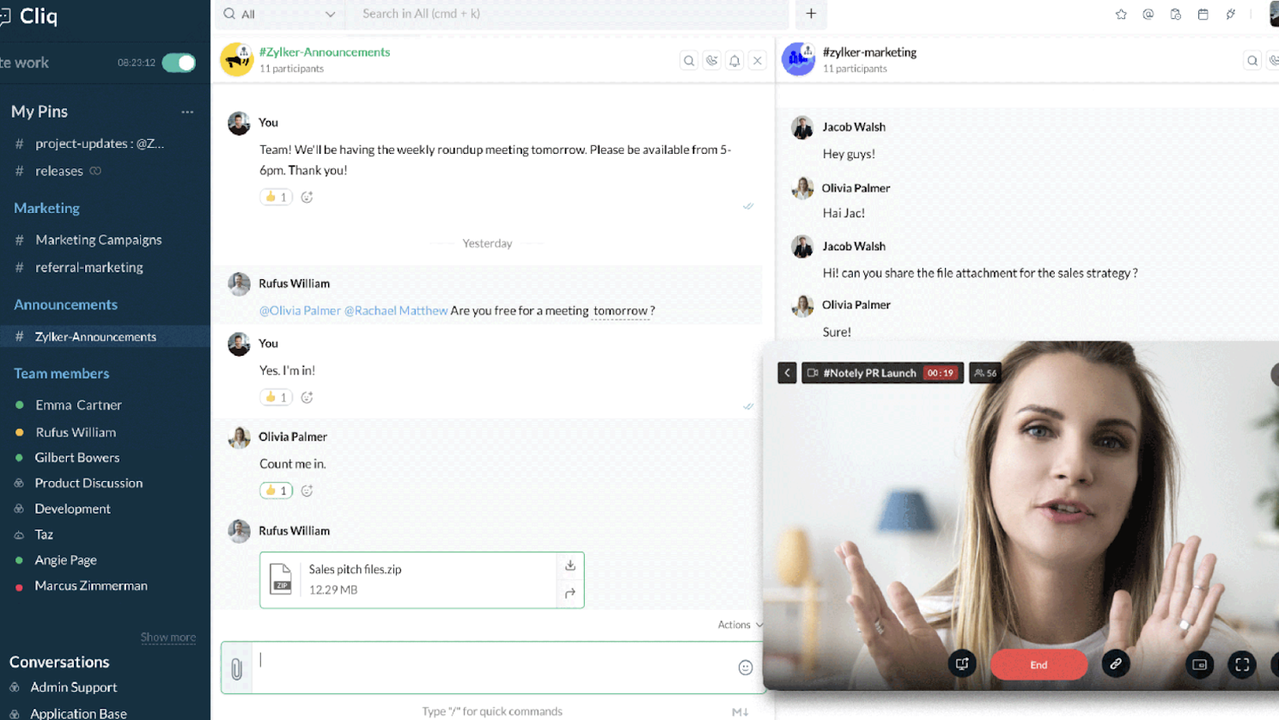End the Notely PR Launch call
Image resolution: width=1279 pixels, height=720 pixels.
1038,665
